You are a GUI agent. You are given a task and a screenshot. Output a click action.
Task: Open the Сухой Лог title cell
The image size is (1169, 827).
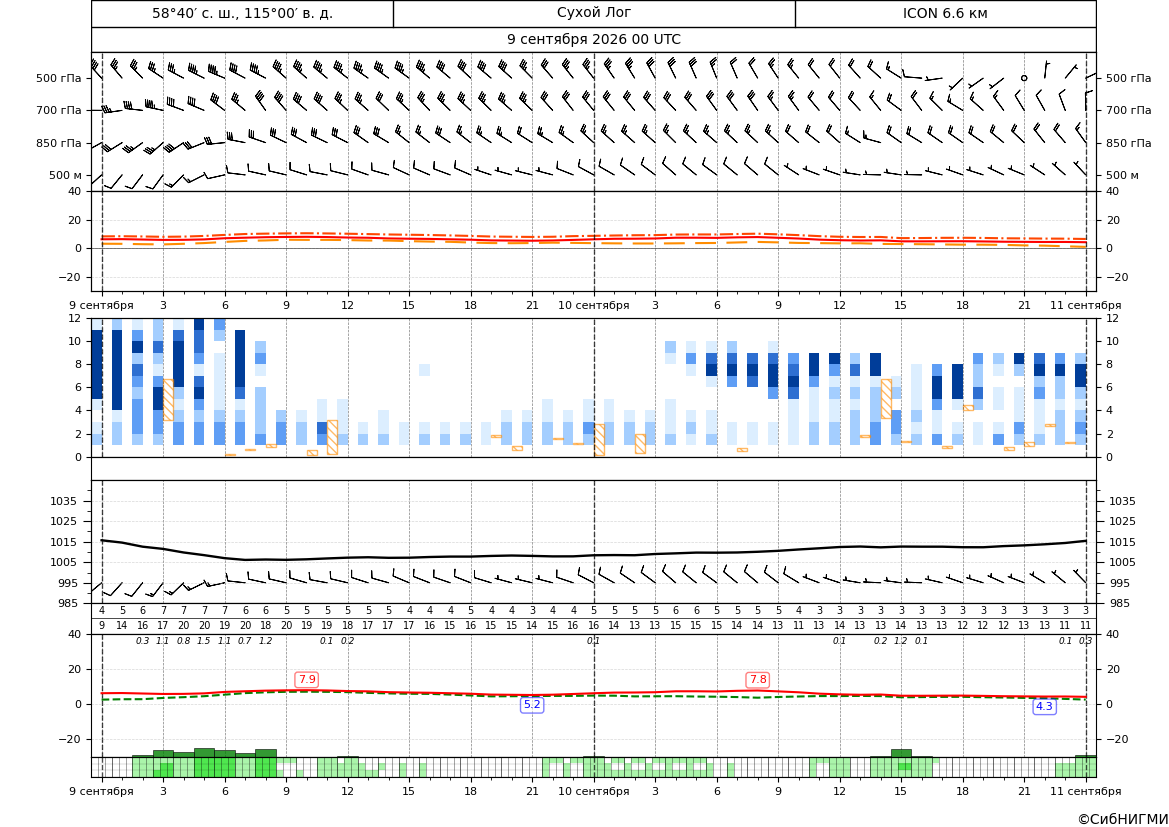click(594, 13)
